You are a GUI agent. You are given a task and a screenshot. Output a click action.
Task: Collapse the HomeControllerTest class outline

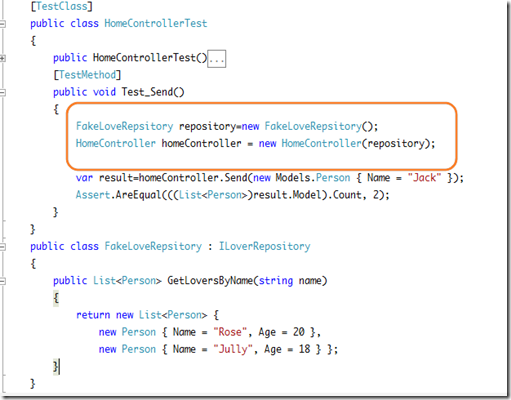point(2,24)
